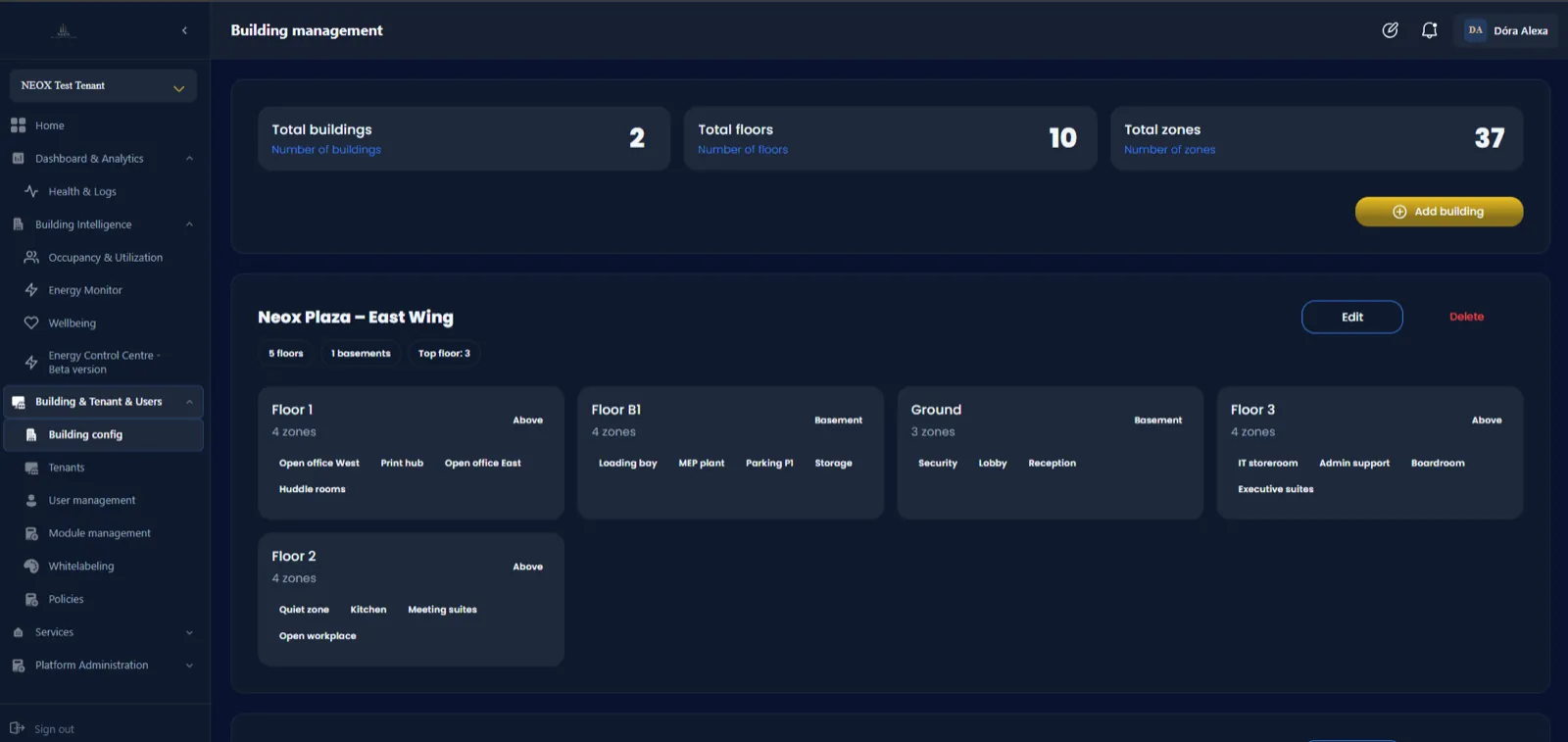Click the Occupancy & Utilization people icon

click(x=31, y=257)
